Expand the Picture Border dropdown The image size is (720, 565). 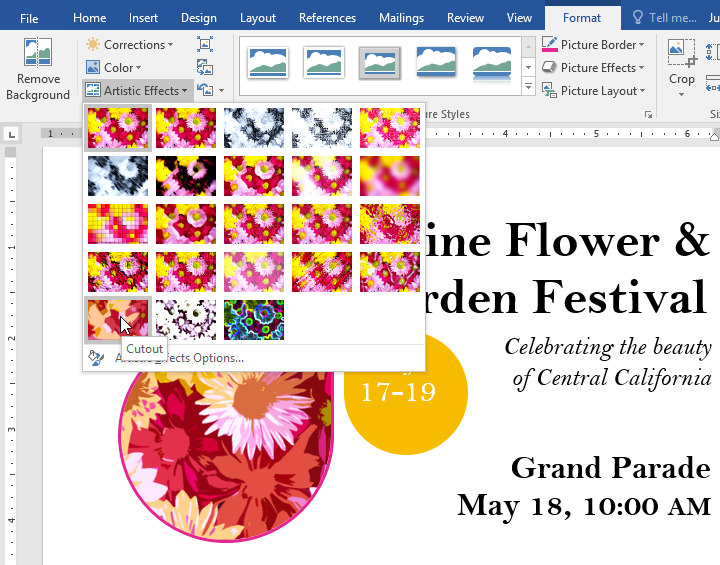[594, 44]
